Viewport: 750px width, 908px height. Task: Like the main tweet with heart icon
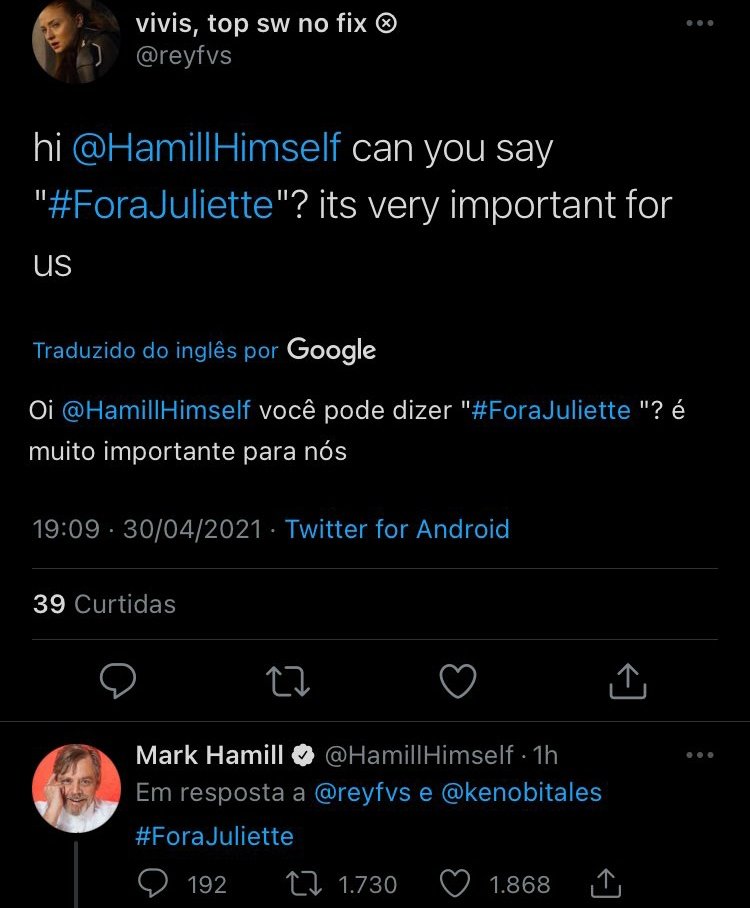pyautogui.click(x=458, y=682)
